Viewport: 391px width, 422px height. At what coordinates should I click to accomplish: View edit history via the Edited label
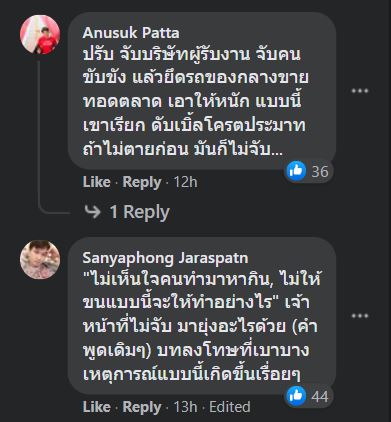(230, 407)
